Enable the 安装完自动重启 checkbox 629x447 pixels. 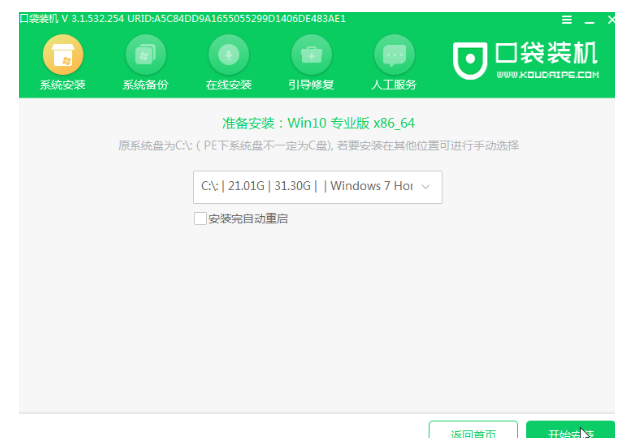tap(200, 218)
